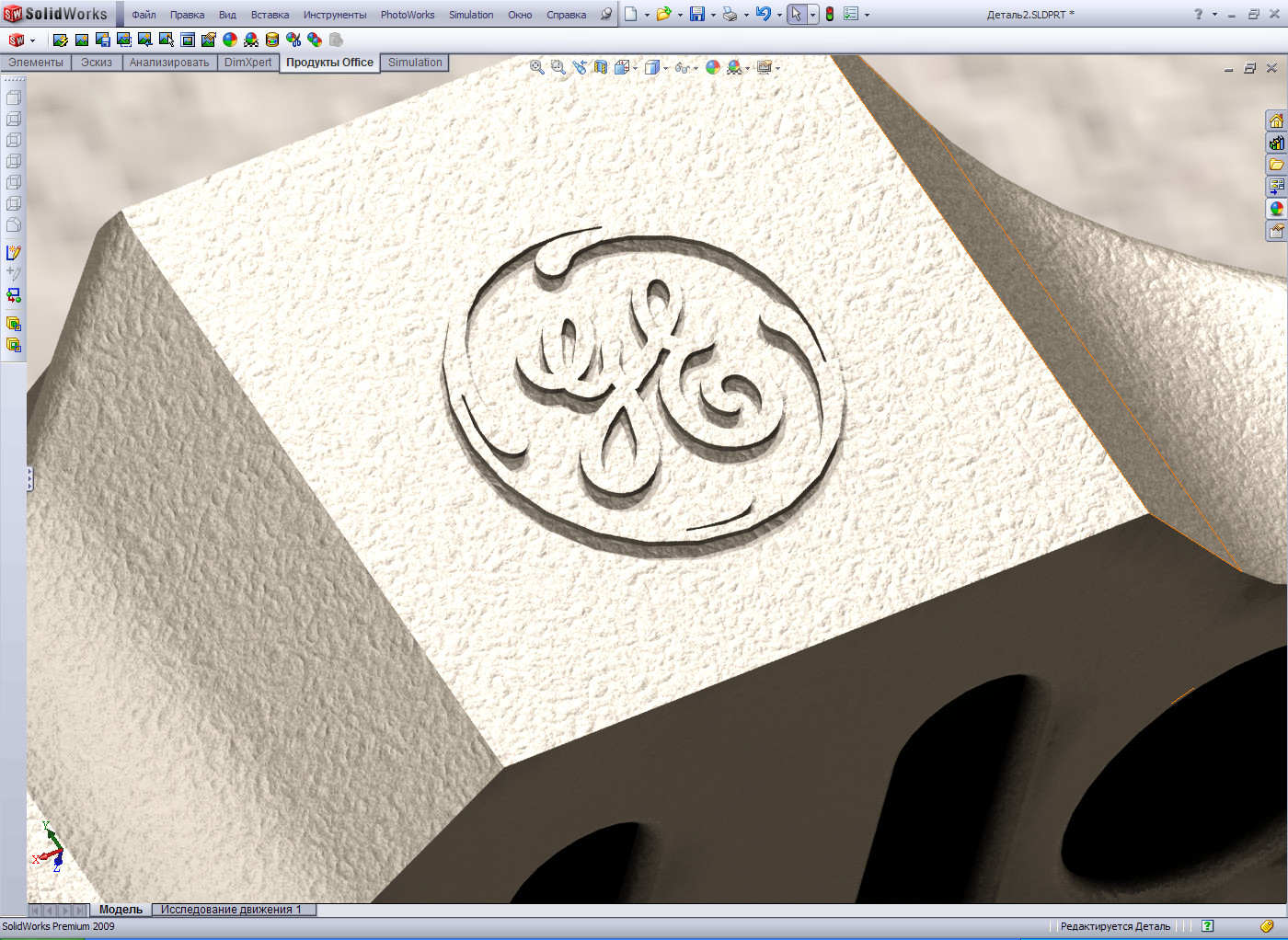This screenshot has height=940, width=1288.
Task: Expand the Options dropdown arrow
Action: coord(867,15)
